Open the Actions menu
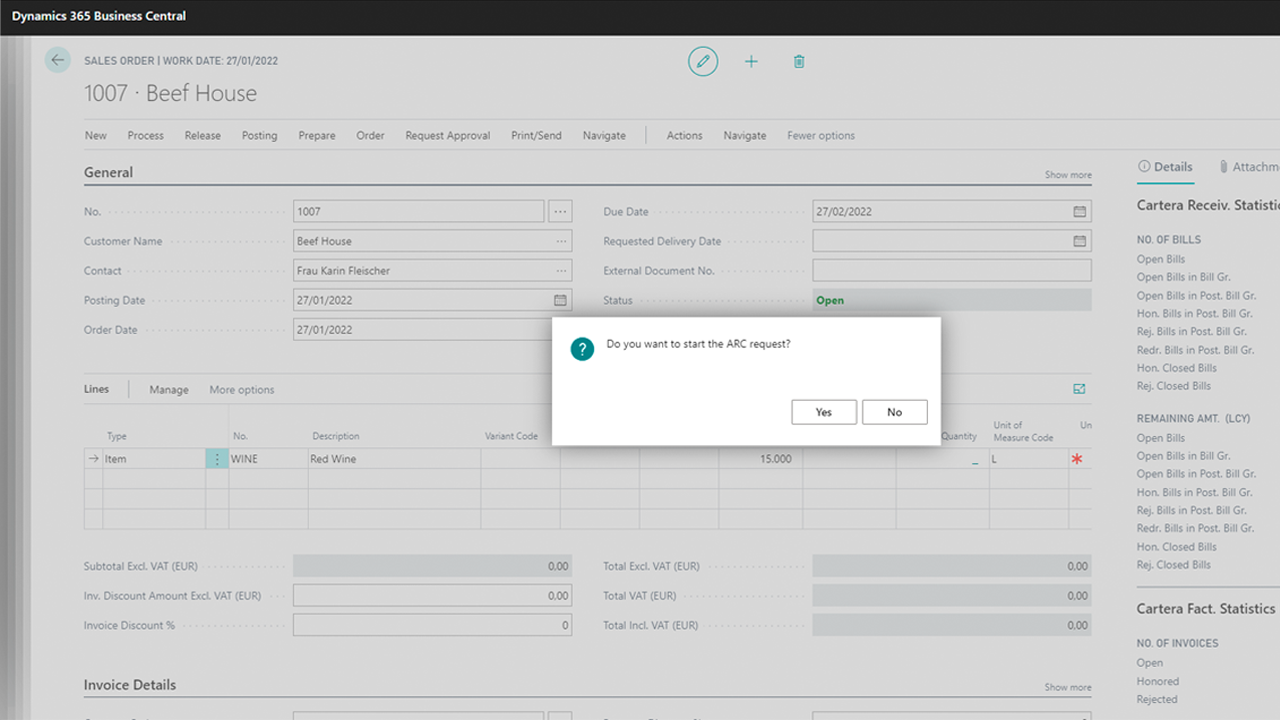 (684, 135)
